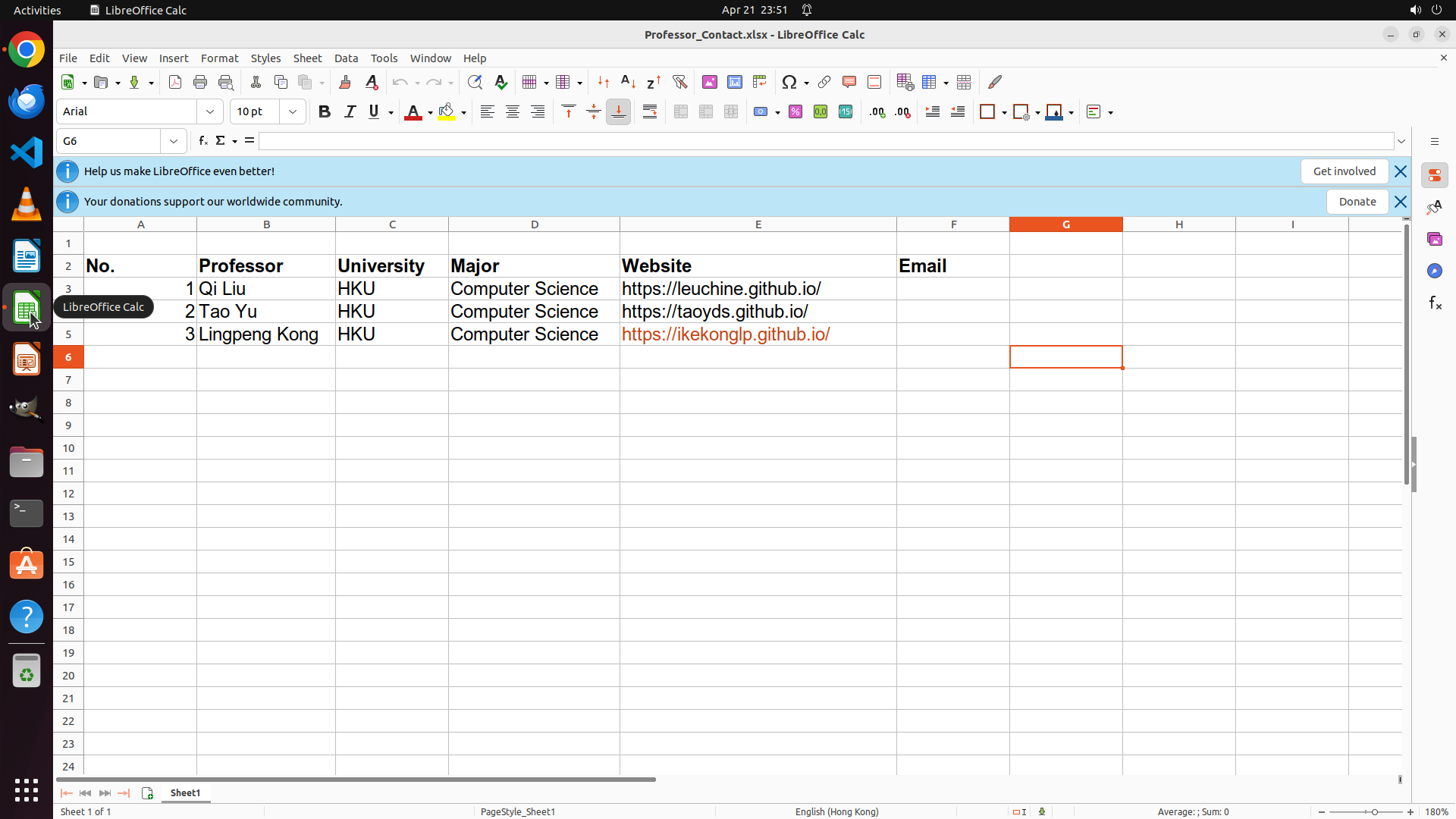The height and width of the screenshot is (819, 1456).
Task: Insert a chart using toolbar icon
Action: 734,82
